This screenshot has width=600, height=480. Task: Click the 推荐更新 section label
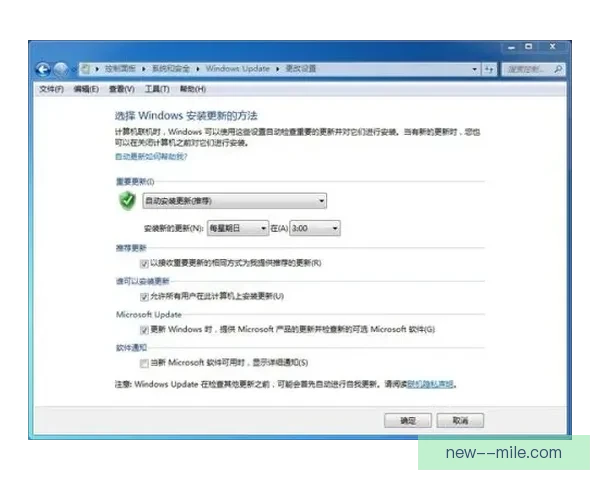(x=131, y=248)
